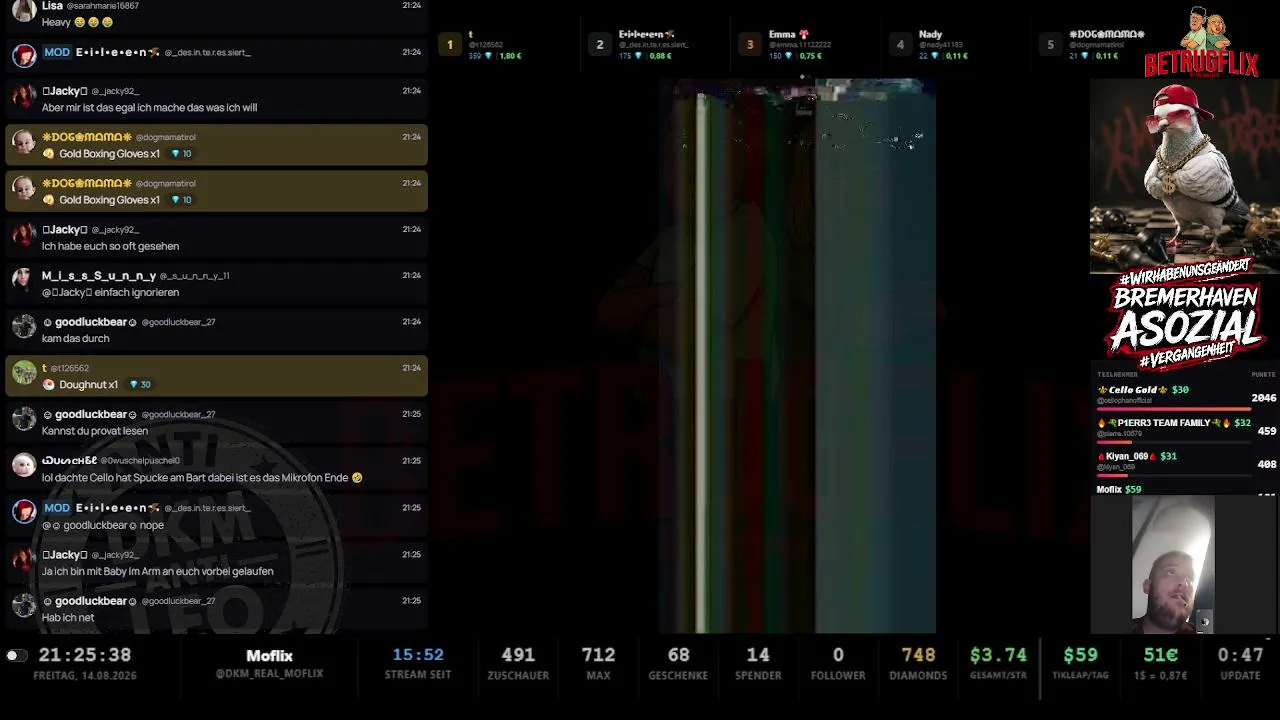
Task: Click the Tikleap/Tag value '$59'
Action: pyautogui.click(x=1080, y=655)
